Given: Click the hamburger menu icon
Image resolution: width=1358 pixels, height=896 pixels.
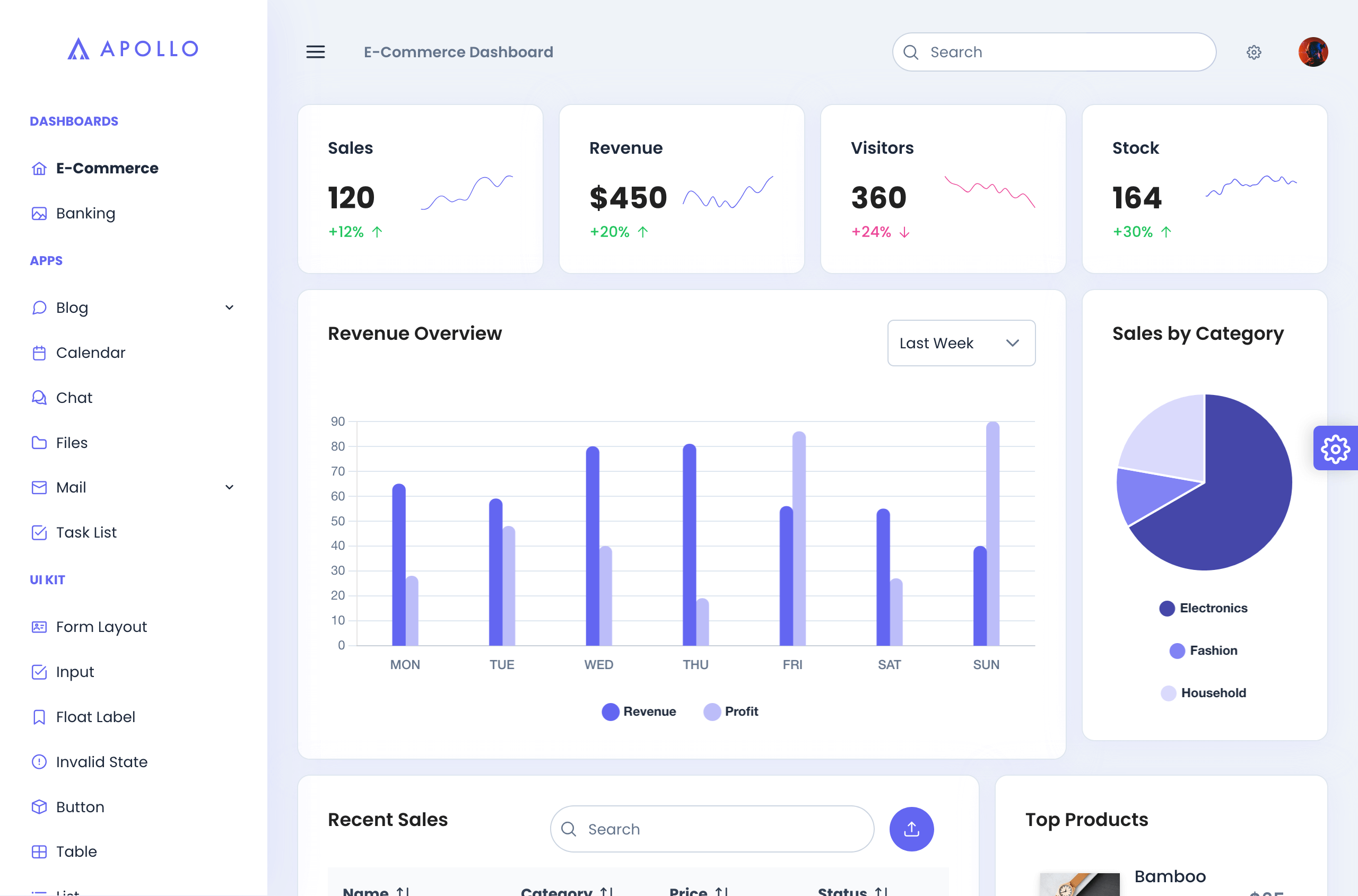Looking at the screenshot, I should [x=315, y=52].
